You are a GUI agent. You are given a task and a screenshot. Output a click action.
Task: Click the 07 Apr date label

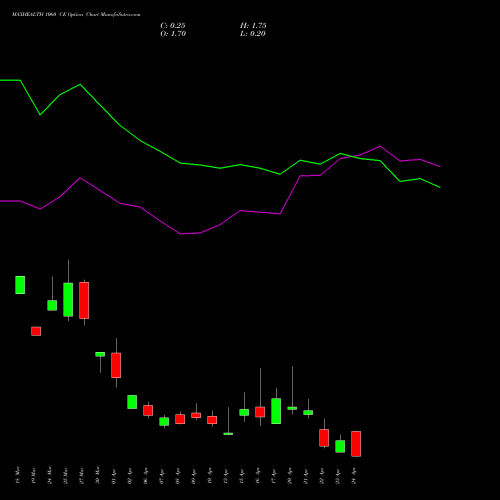click(x=162, y=475)
